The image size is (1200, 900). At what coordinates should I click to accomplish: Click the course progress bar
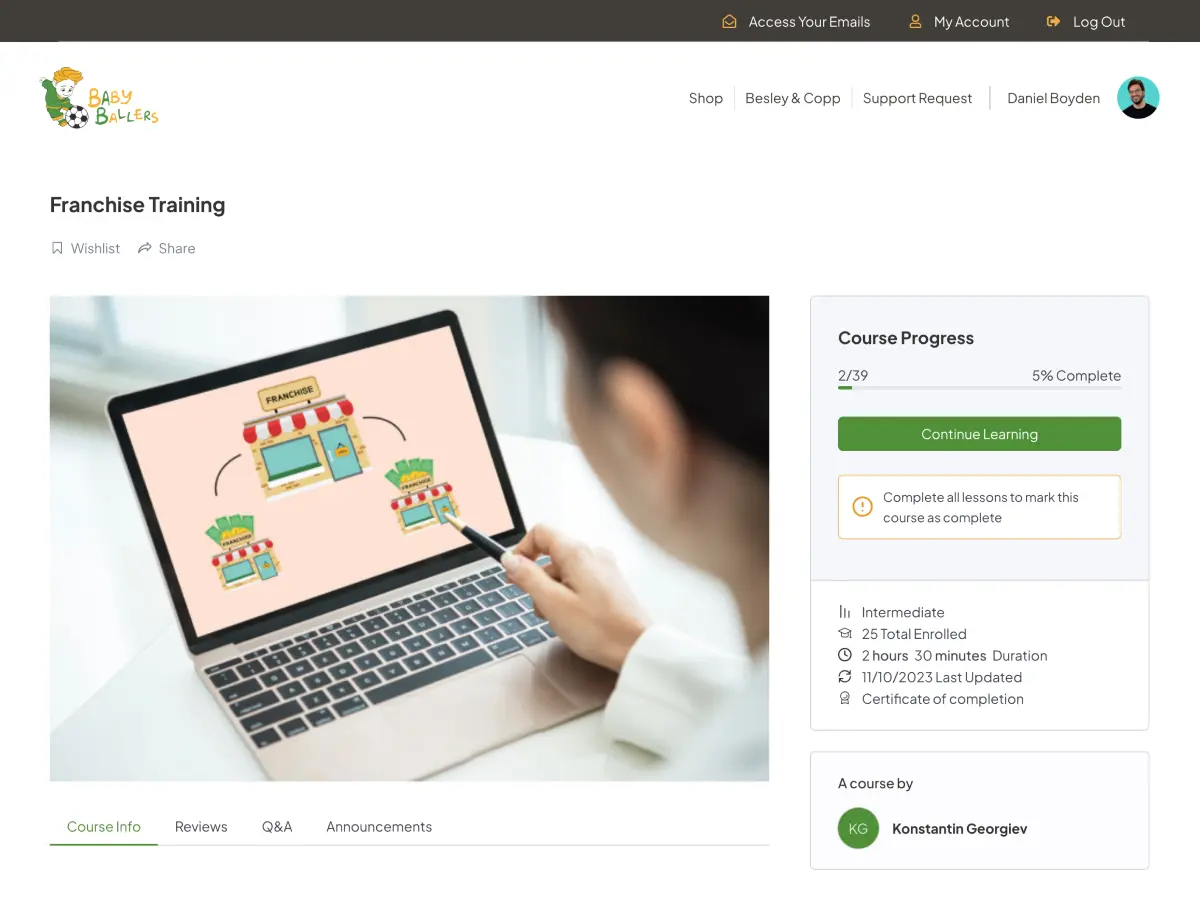pos(980,388)
